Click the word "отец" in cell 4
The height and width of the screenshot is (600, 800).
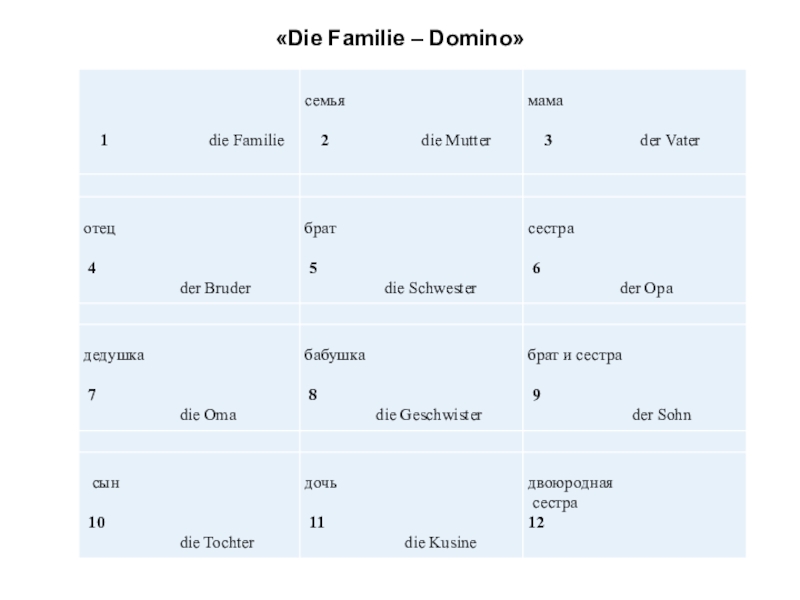pyautogui.click(x=99, y=229)
